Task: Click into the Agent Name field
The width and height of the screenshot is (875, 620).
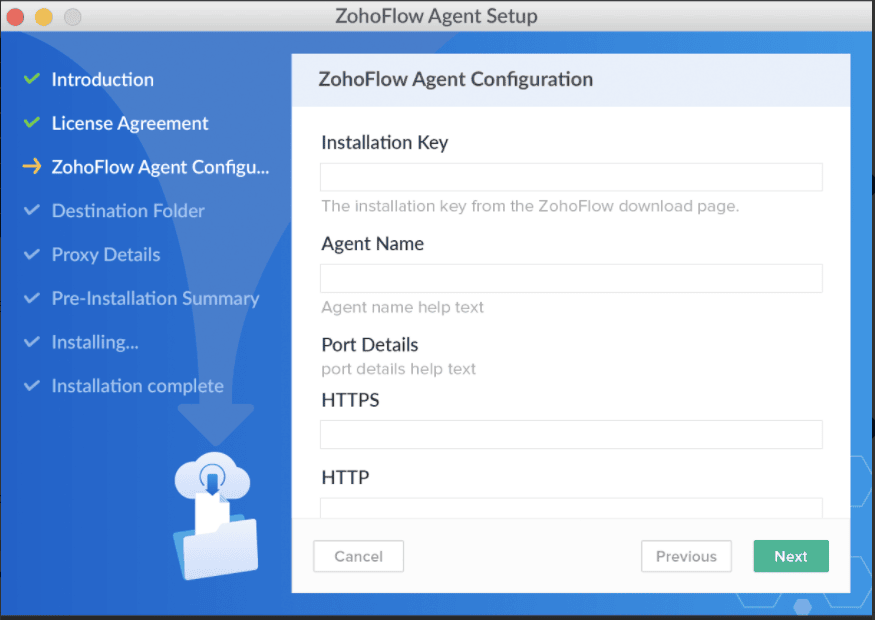Action: coord(571,278)
